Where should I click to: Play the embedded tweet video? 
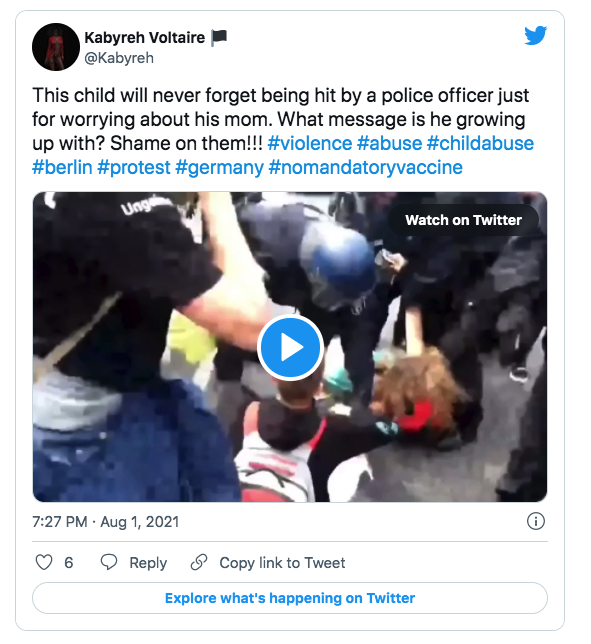[290, 347]
